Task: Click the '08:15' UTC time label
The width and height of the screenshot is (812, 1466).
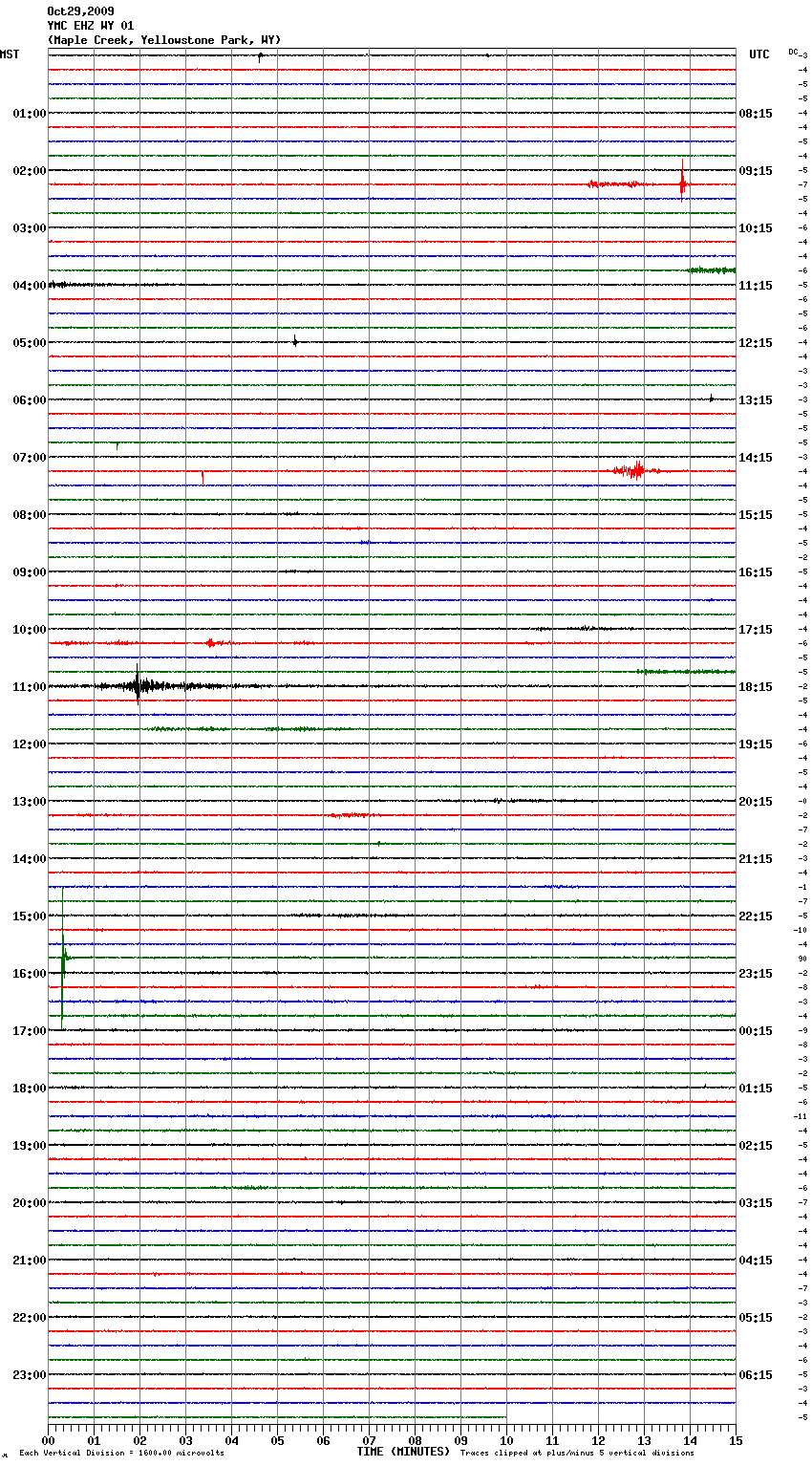Action: click(x=756, y=113)
